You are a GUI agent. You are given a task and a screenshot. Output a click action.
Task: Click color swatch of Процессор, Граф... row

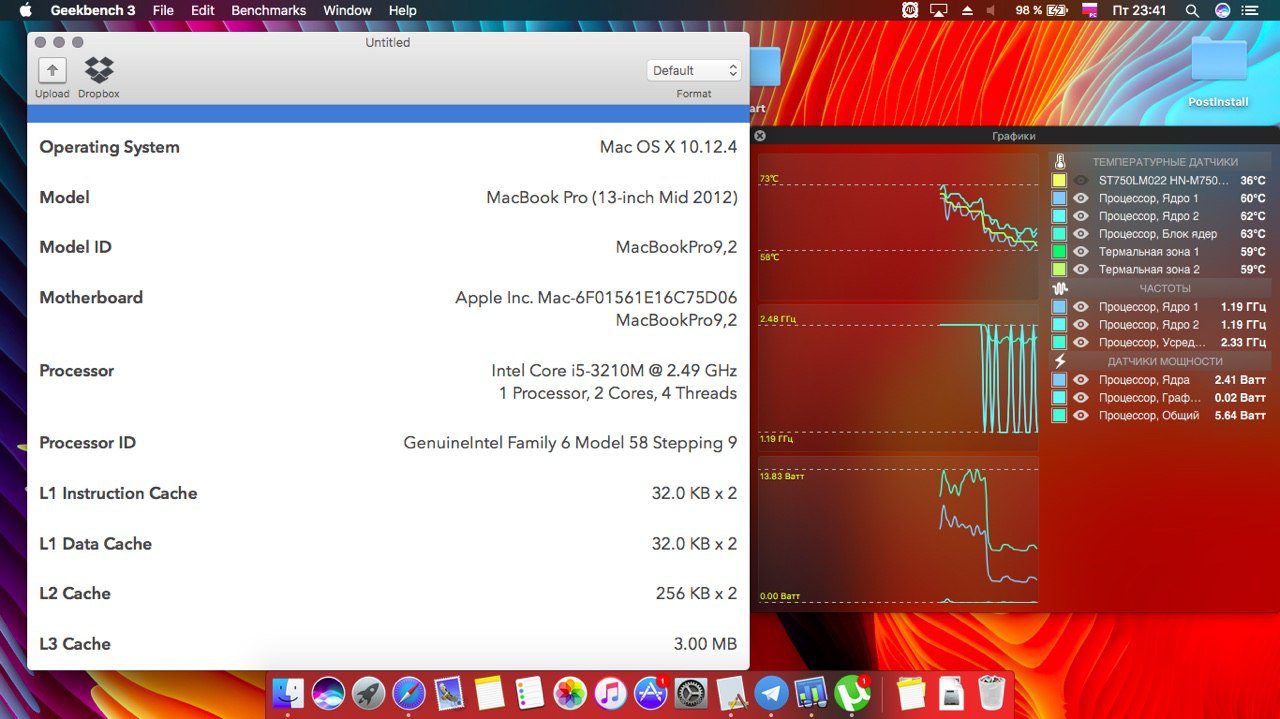pyautogui.click(x=1059, y=398)
